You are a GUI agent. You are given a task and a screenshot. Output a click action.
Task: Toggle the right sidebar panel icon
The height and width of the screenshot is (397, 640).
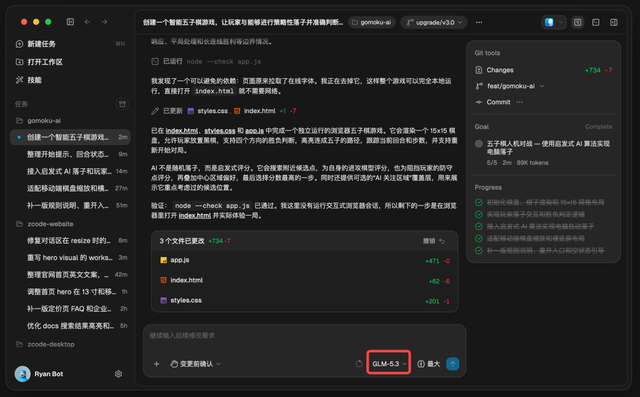point(613,22)
